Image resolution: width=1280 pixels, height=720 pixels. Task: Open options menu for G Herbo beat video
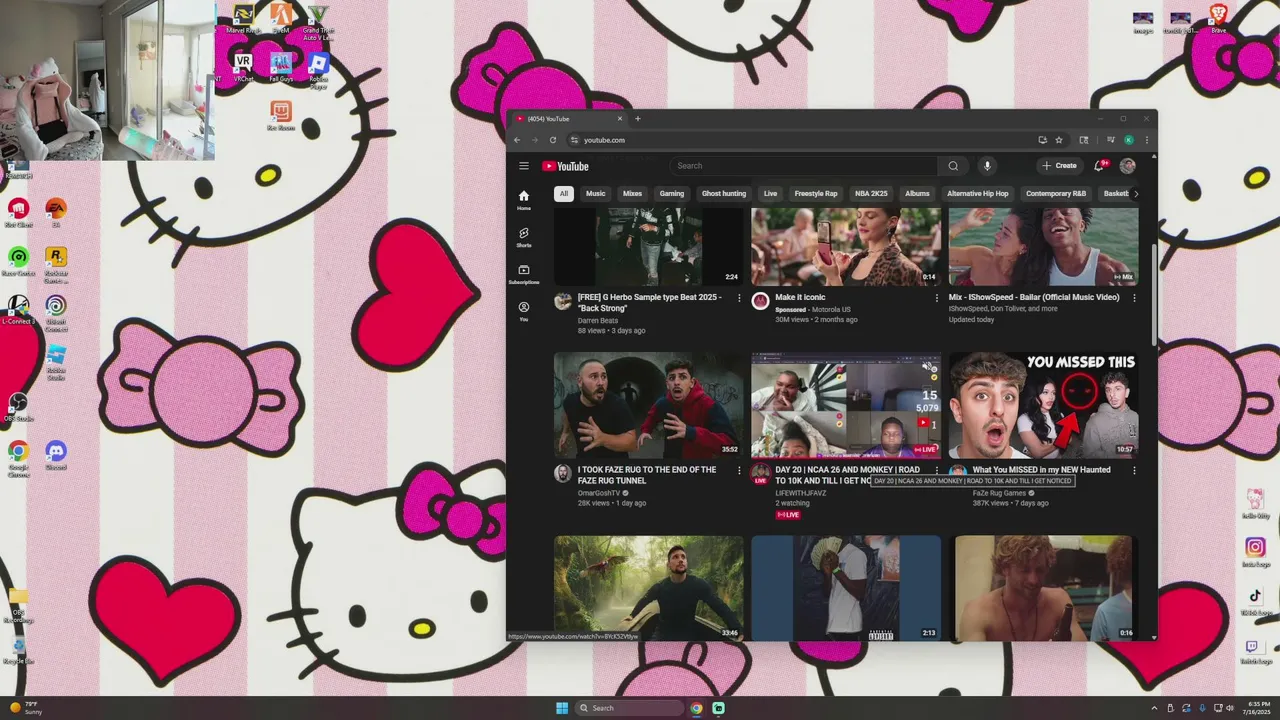pyautogui.click(x=739, y=298)
